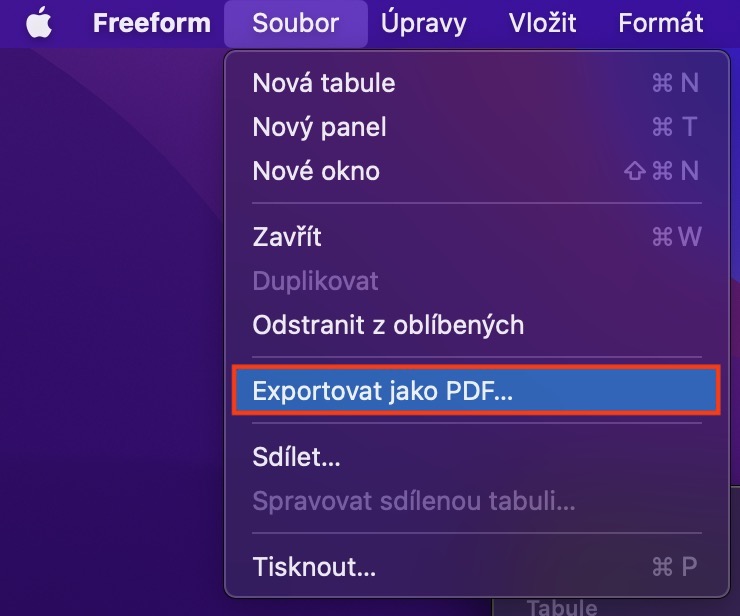Close the open Soubor menu
Image resolution: width=740 pixels, height=616 pixels.
point(296,23)
